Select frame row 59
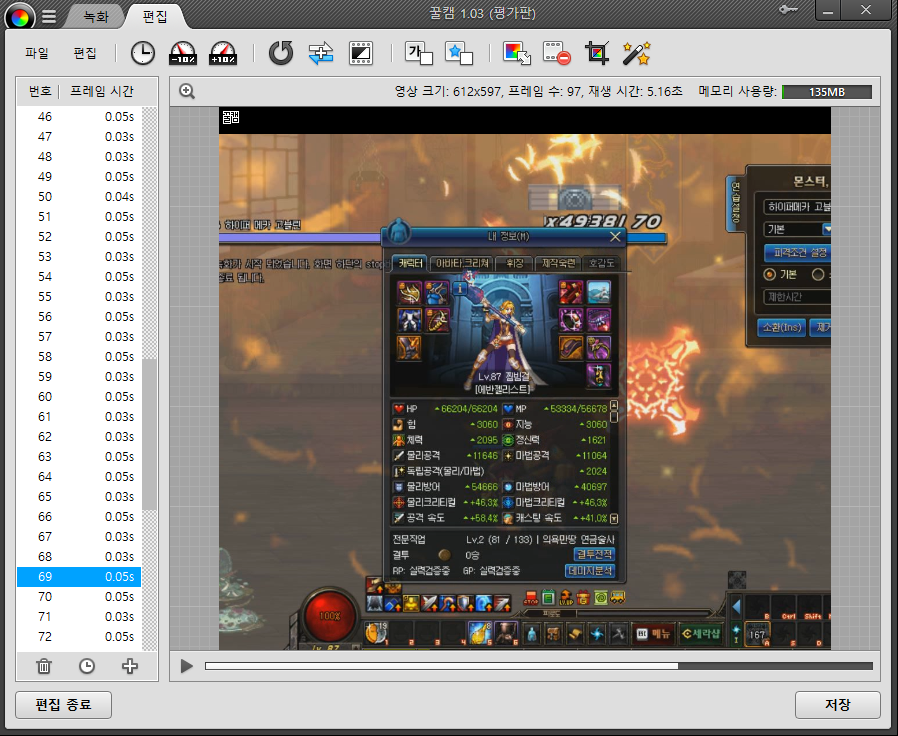The image size is (898, 736). pyautogui.click(x=79, y=377)
